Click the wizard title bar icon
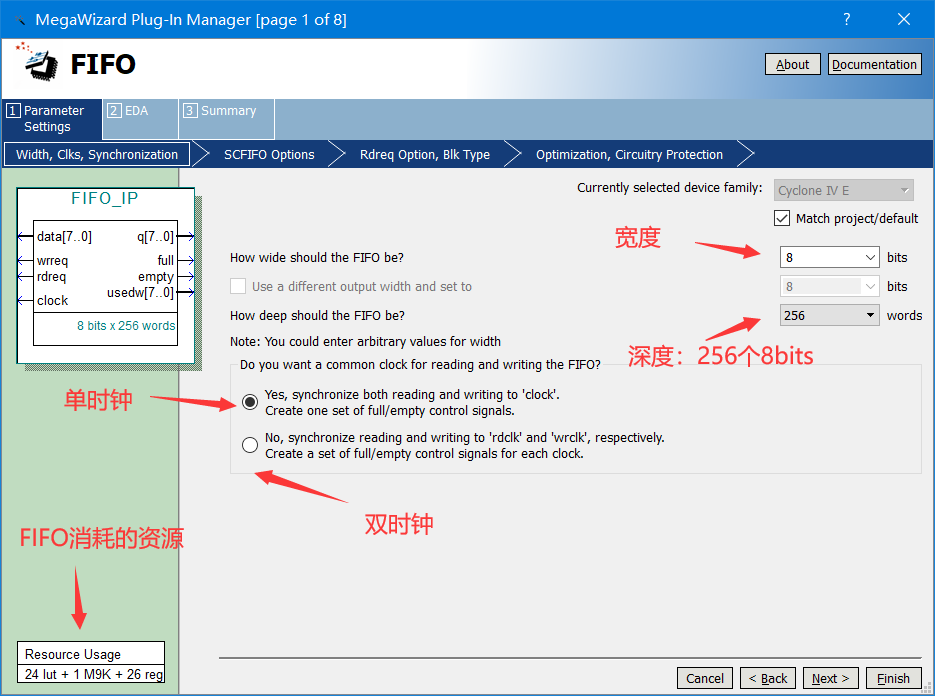 (x=21, y=20)
